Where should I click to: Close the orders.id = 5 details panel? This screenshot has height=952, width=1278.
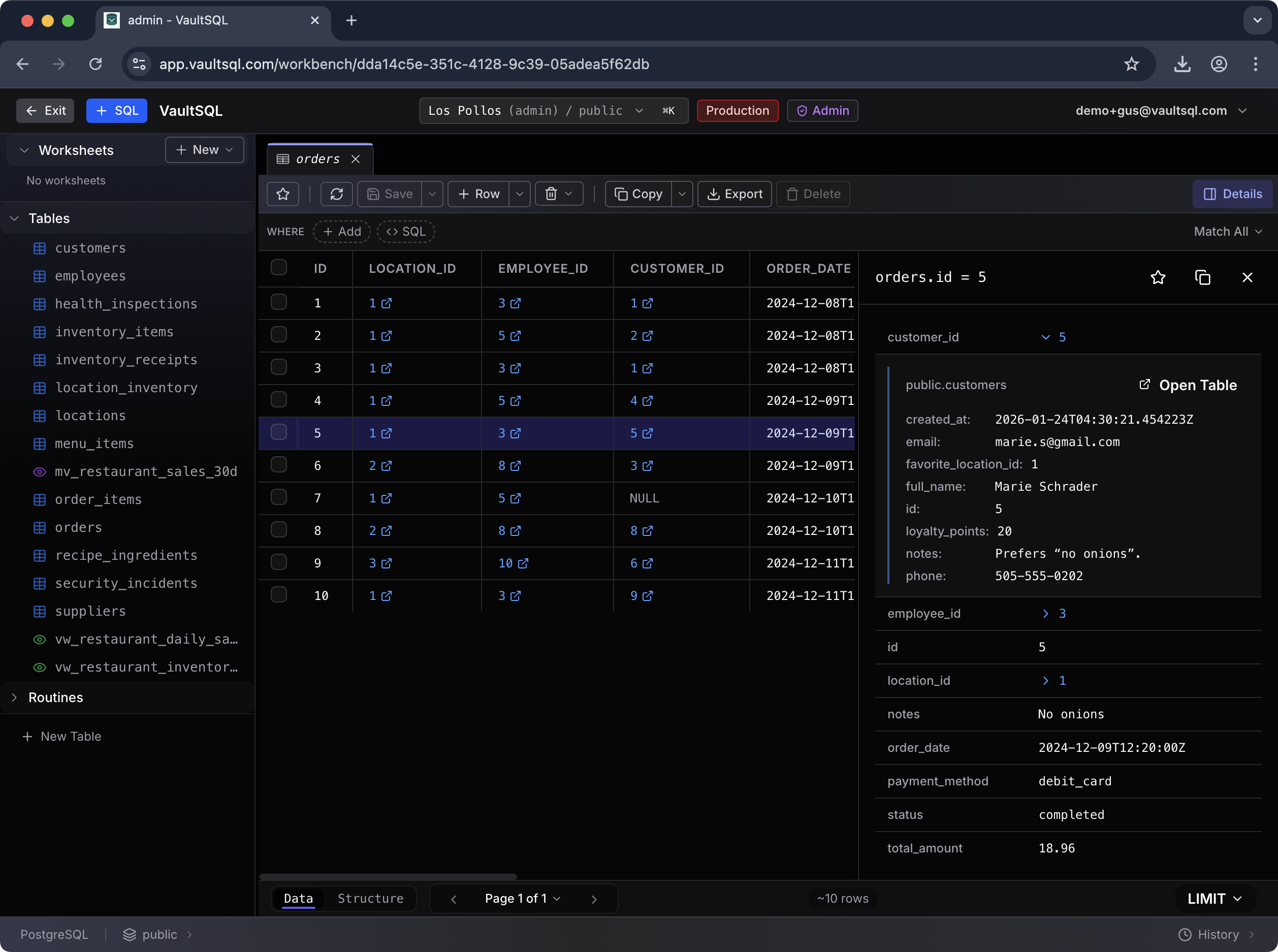coord(1248,278)
